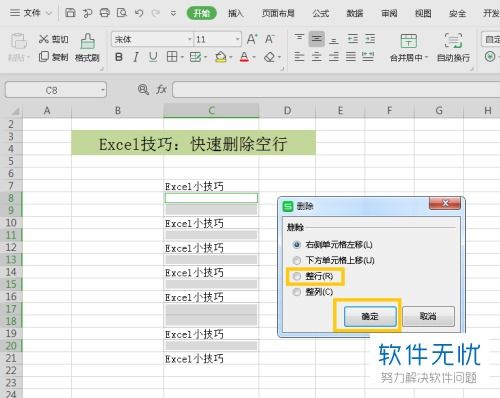This screenshot has height=398, width=500.
Task: Toggle Underline formatting
Action: click(x=153, y=57)
